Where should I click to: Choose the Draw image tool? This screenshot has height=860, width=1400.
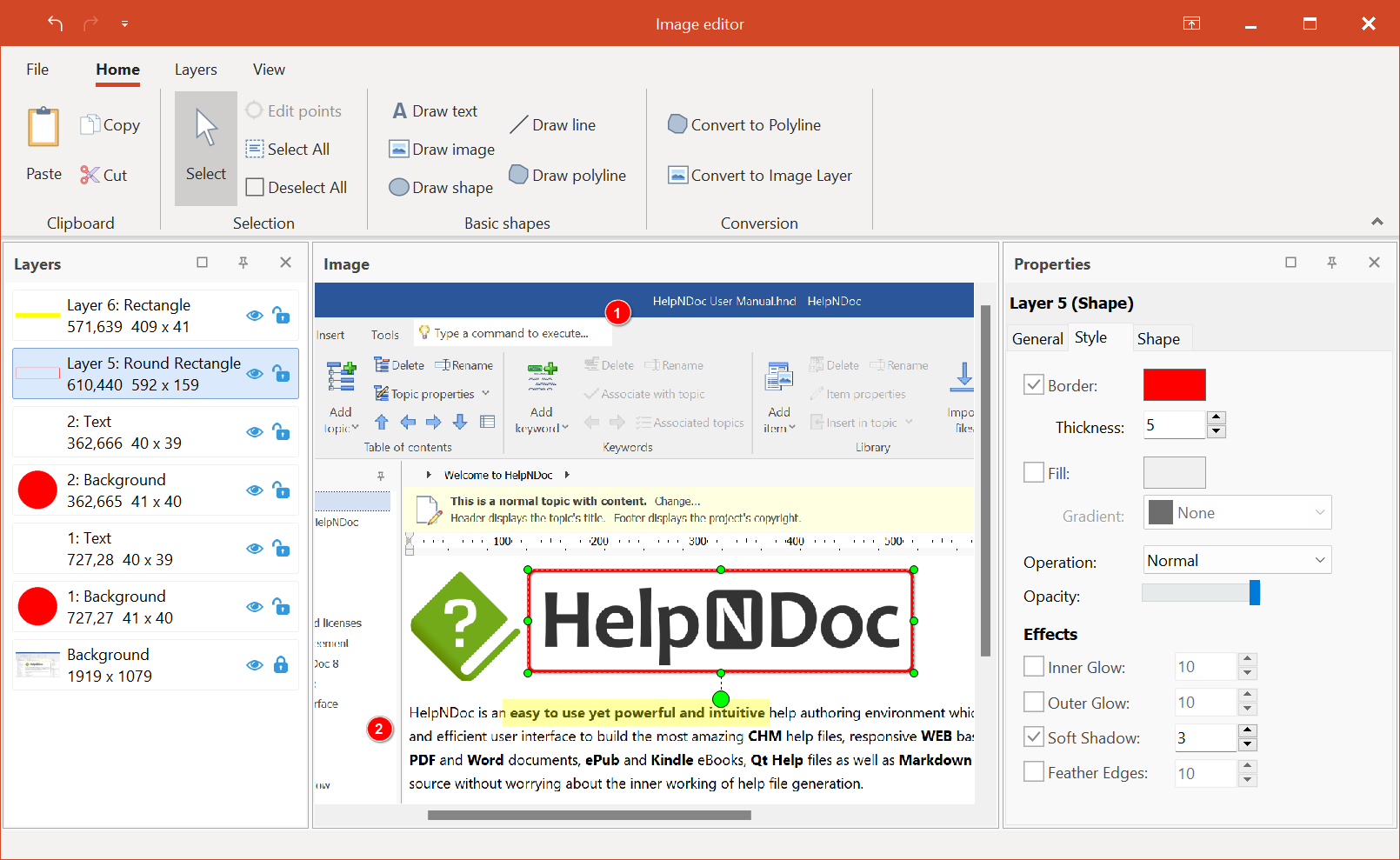pyautogui.click(x=443, y=149)
